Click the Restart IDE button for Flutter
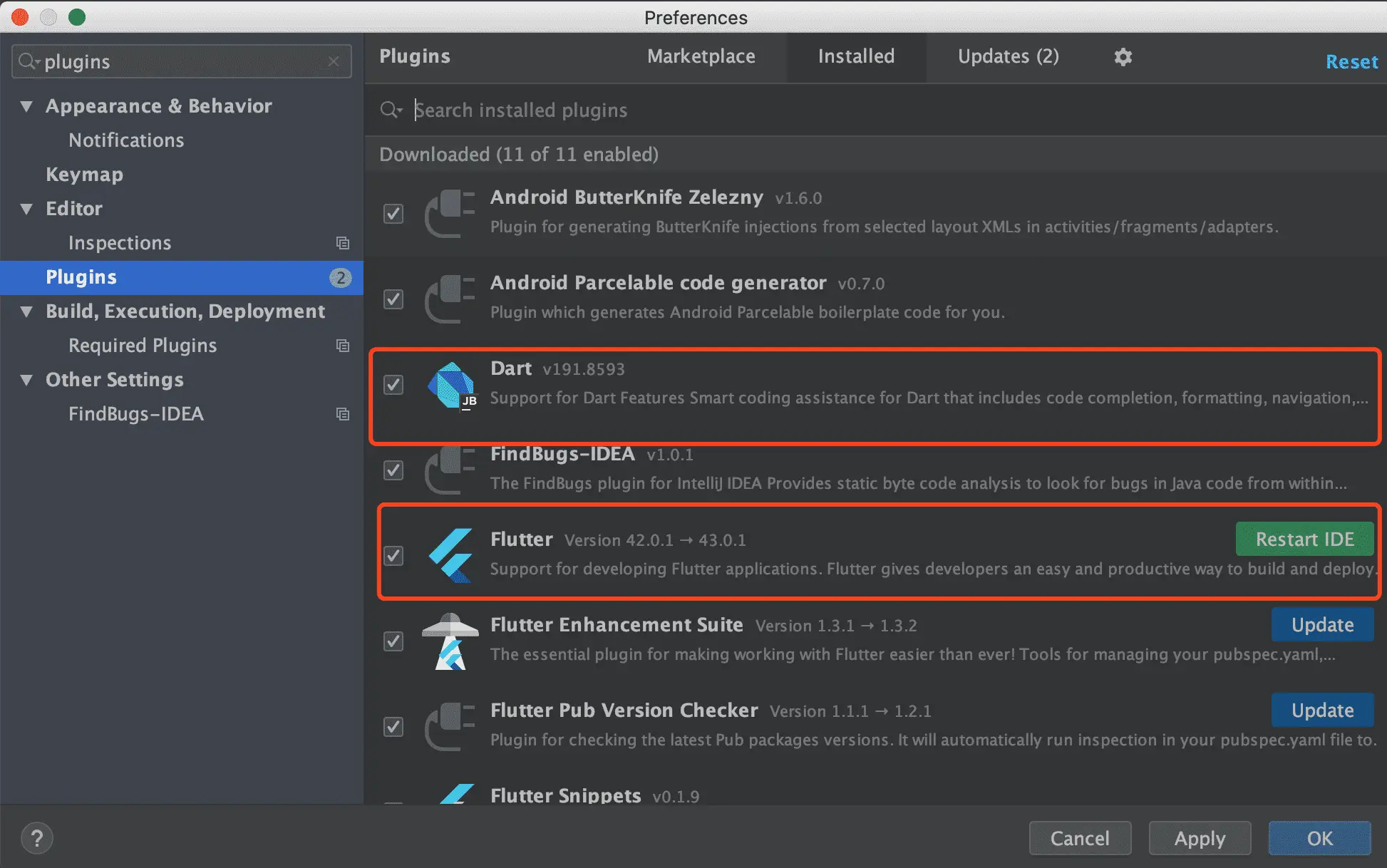Image resolution: width=1387 pixels, height=868 pixels. (1304, 539)
